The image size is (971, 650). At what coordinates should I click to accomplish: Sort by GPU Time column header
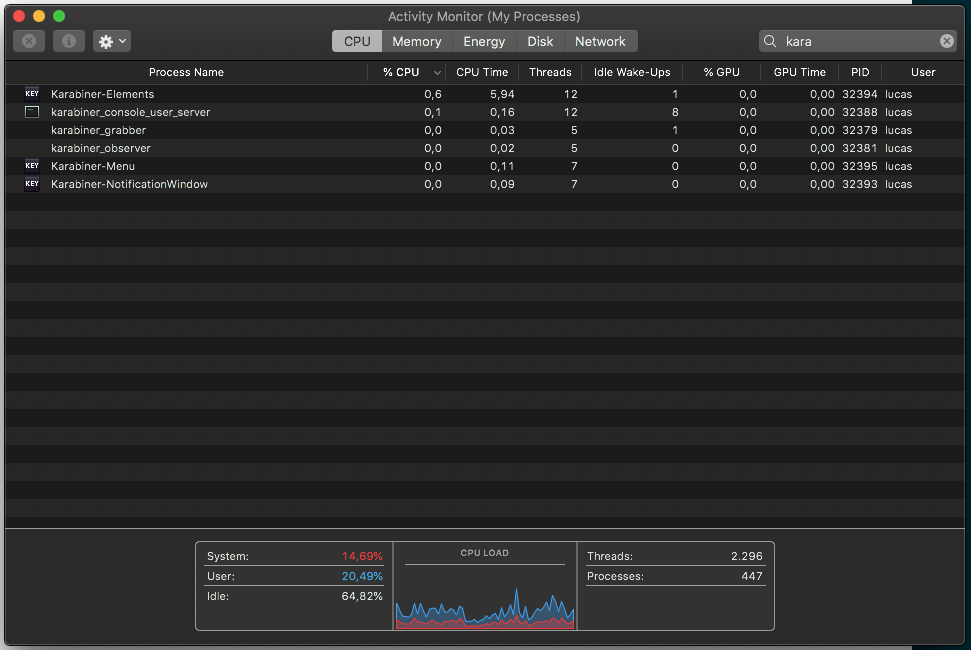[x=799, y=72]
